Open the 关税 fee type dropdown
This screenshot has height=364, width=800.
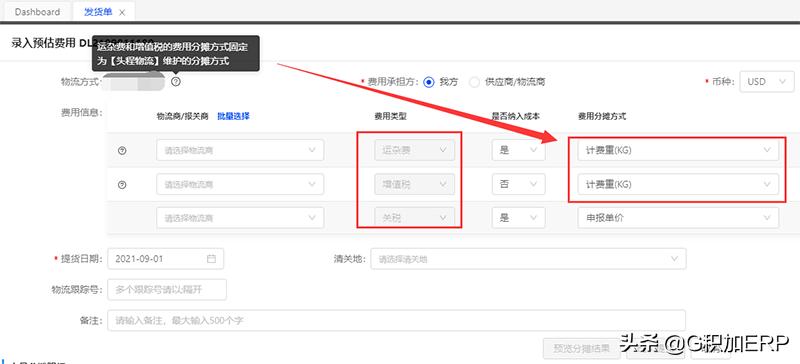point(414,218)
